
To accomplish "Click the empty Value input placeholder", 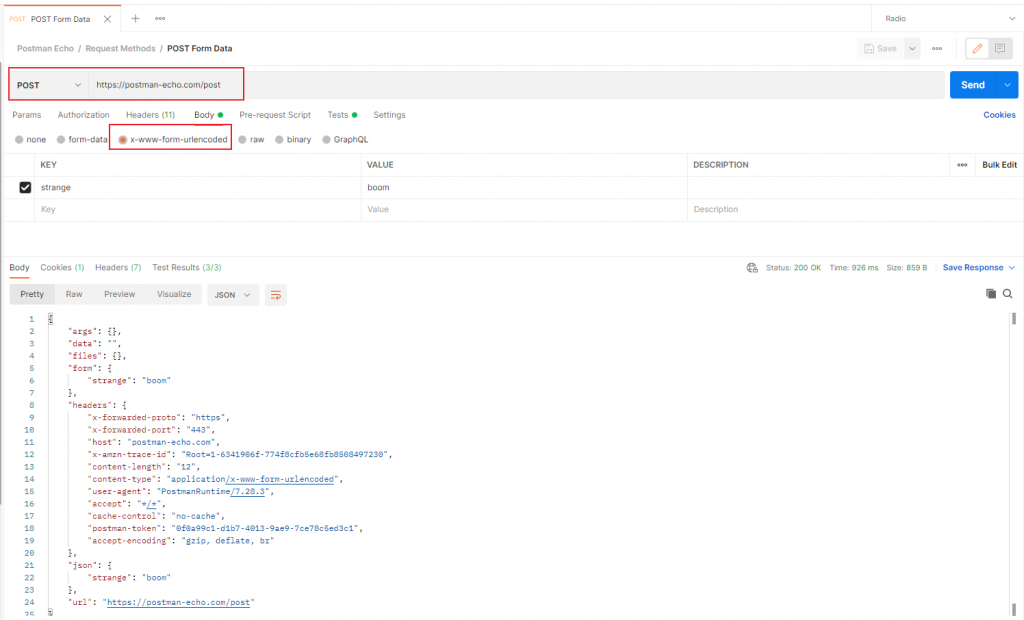I will click(524, 210).
